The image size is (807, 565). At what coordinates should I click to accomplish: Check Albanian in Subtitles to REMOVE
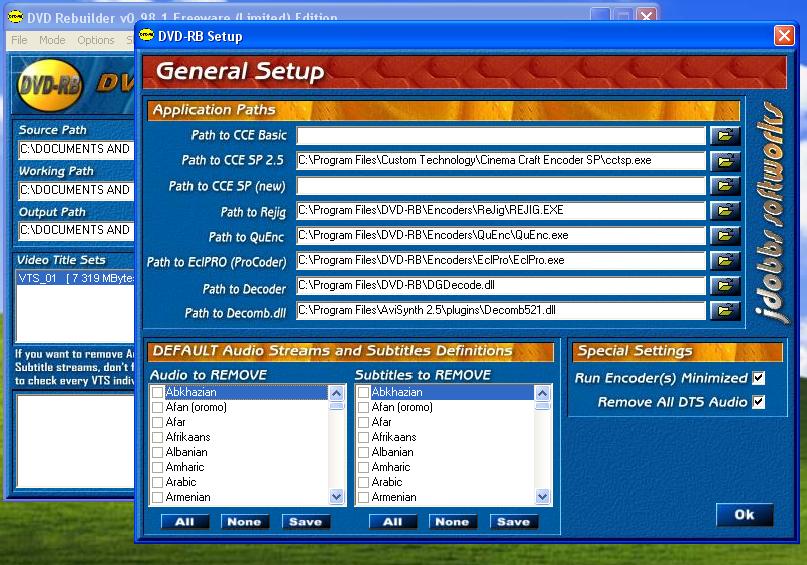pyautogui.click(x=363, y=452)
